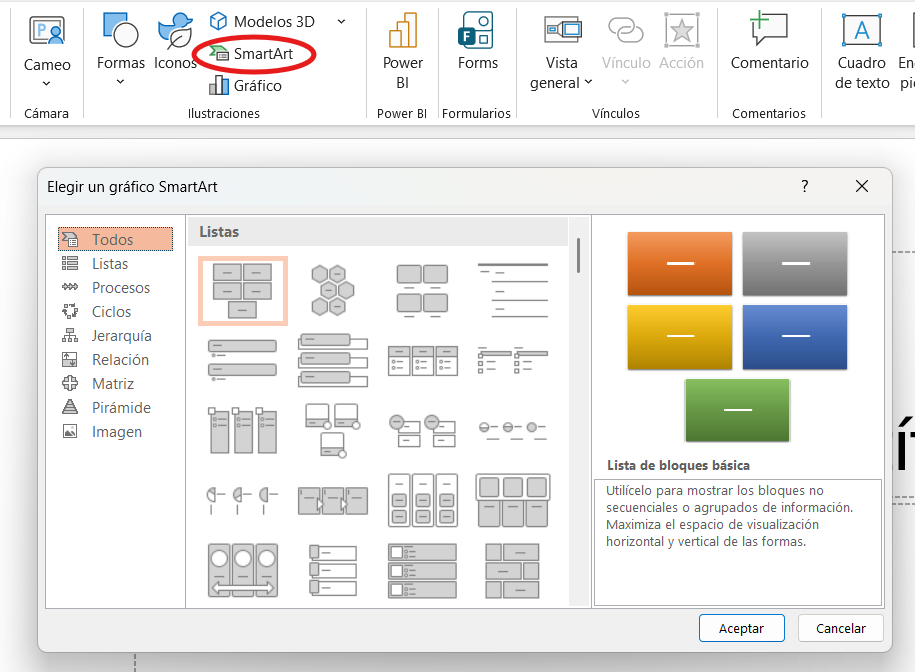Select the Todos category
The width and height of the screenshot is (915, 672).
tap(116, 239)
